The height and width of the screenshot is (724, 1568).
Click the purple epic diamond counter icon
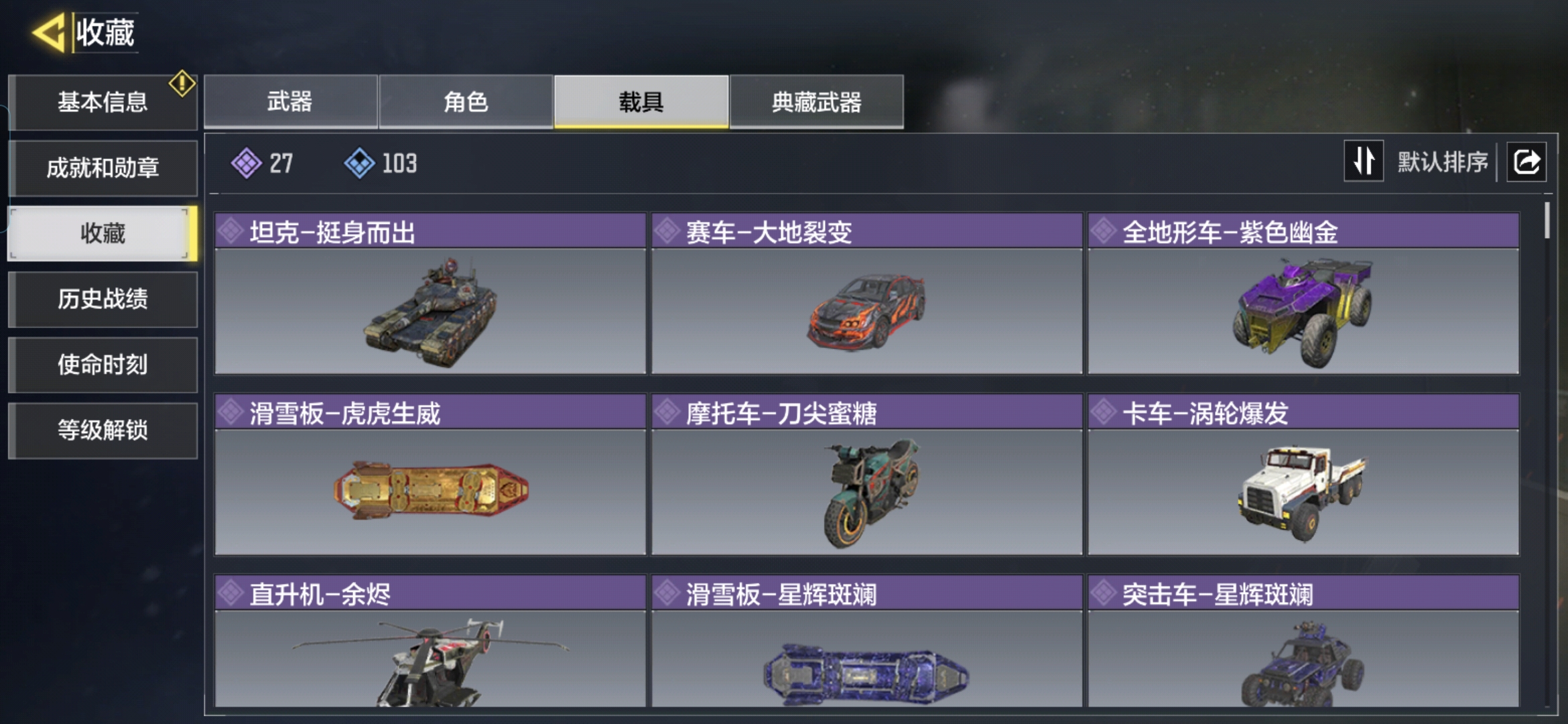[247, 163]
